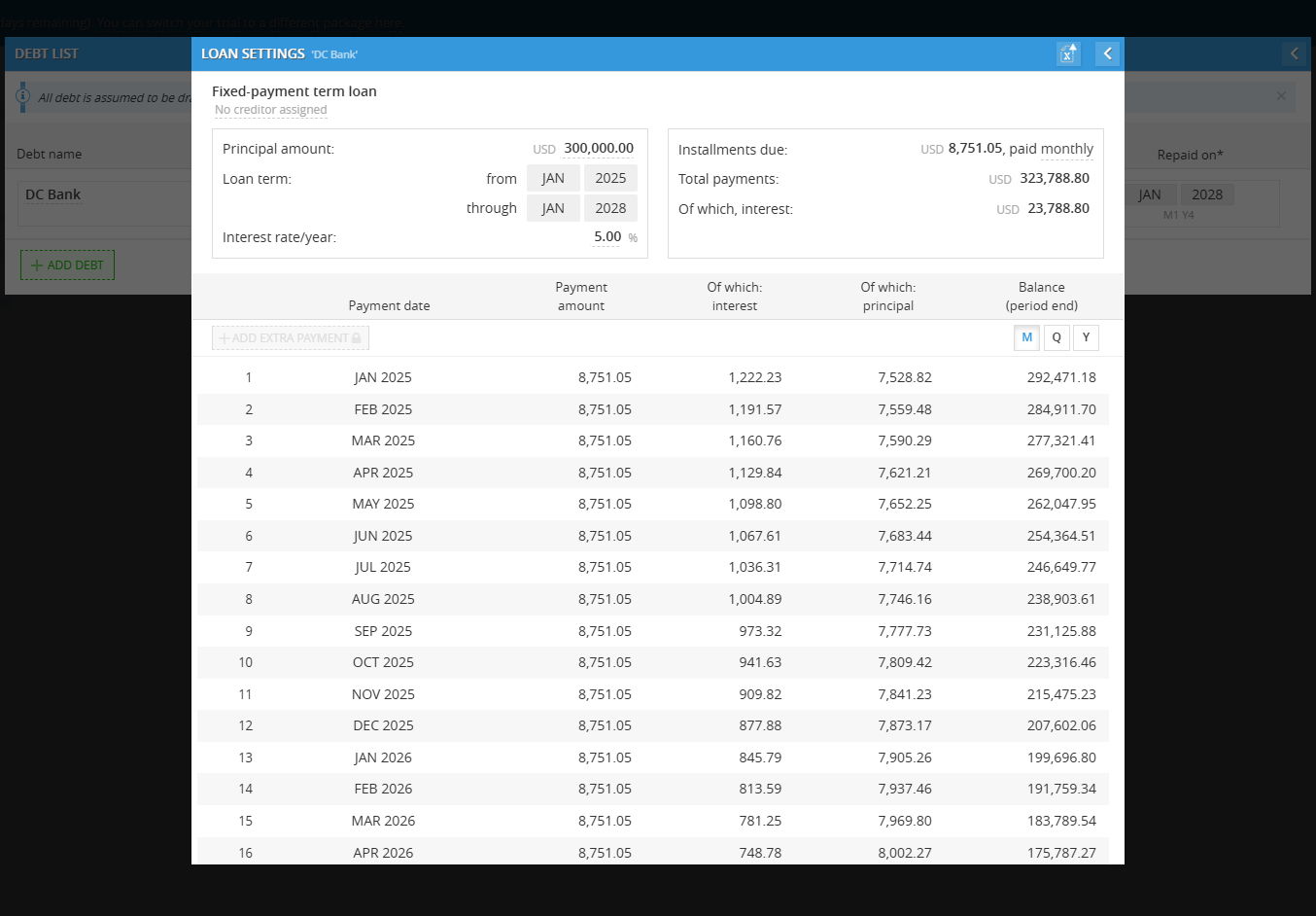Screen dimensions: 1316x916
Task: Switch schedule to monthly view (M)
Action: click(1026, 337)
